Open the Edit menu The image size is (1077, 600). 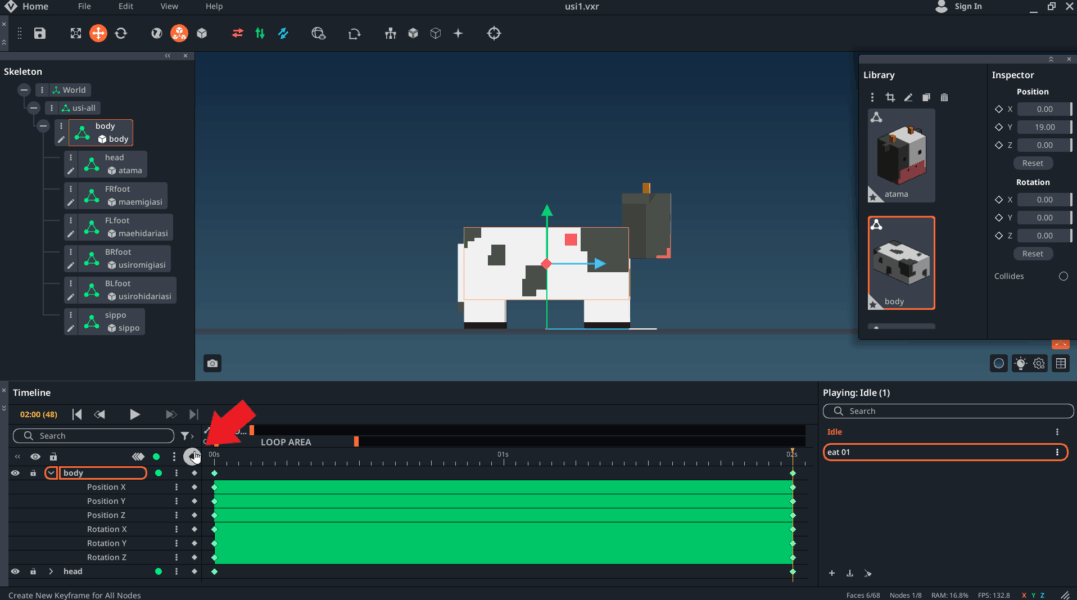point(126,6)
